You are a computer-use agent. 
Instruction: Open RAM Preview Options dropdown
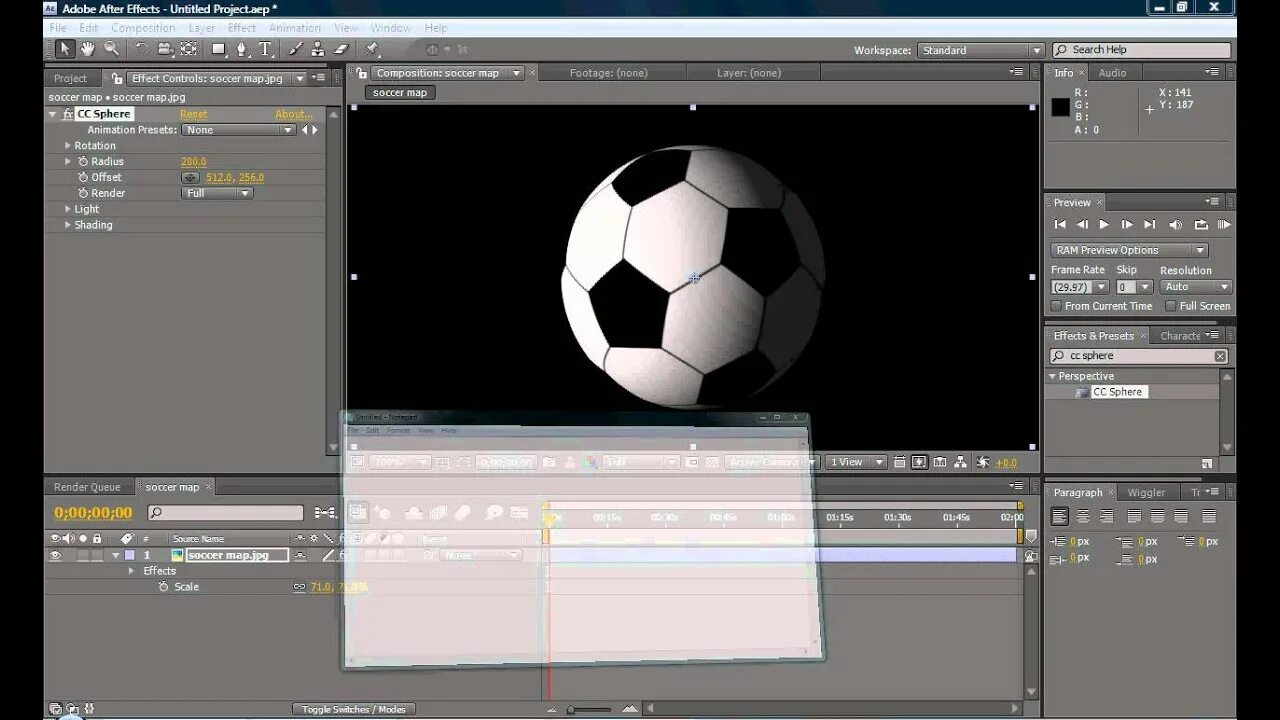point(1129,250)
